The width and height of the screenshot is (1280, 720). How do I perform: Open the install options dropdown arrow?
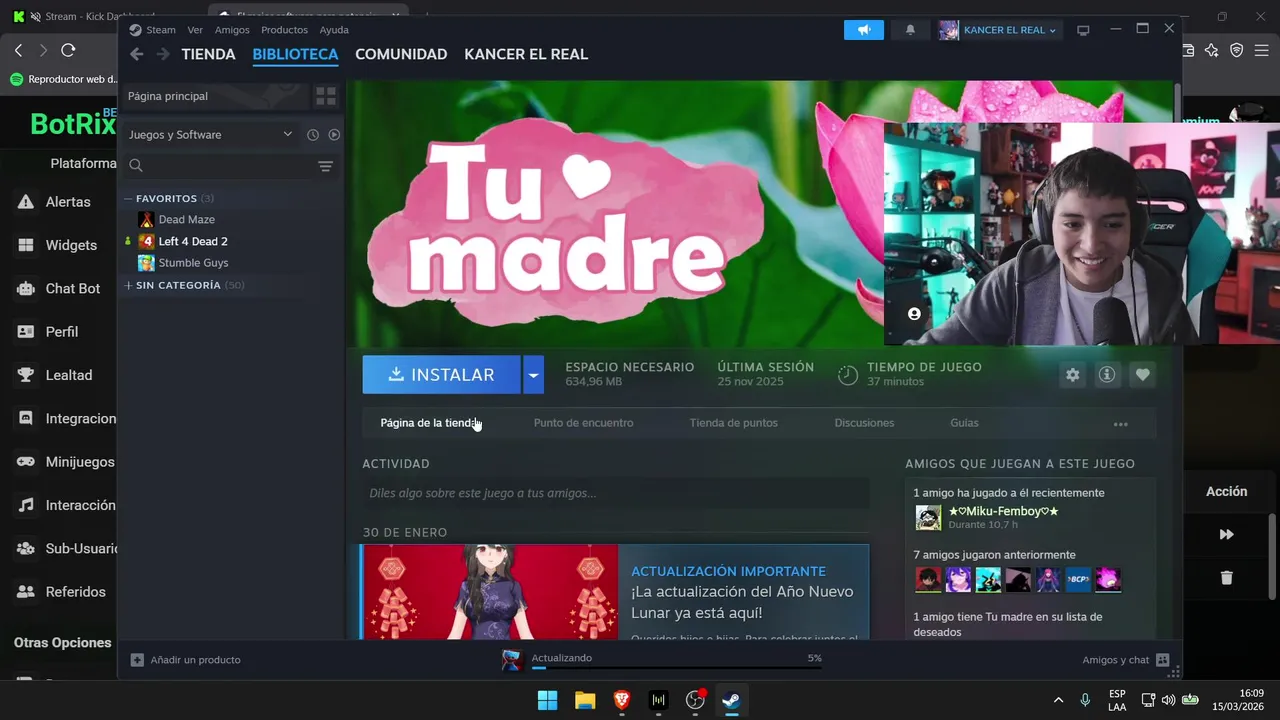coord(533,375)
